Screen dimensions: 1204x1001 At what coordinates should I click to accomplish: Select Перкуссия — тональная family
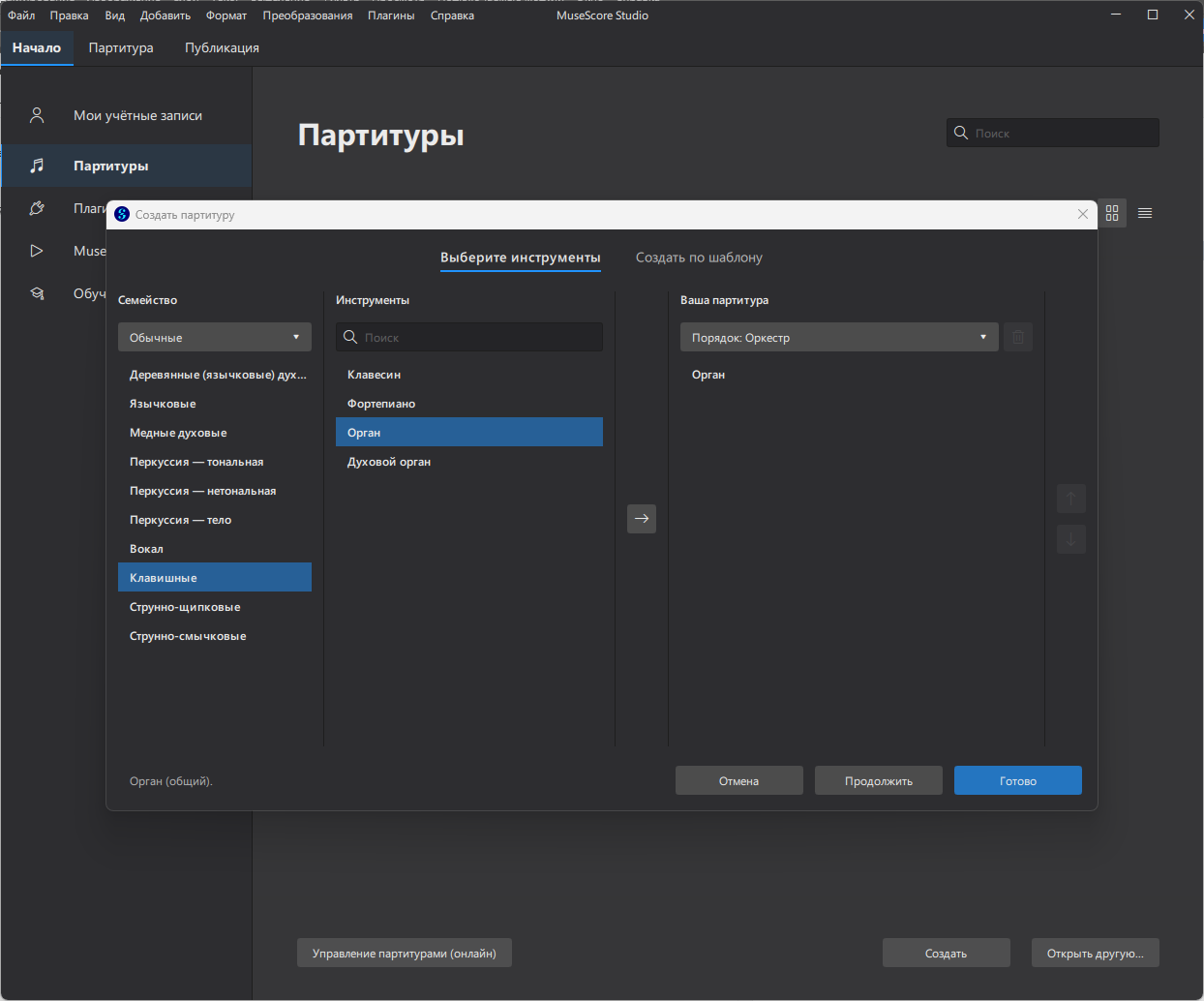pyautogui.click(x=215, y=461)
